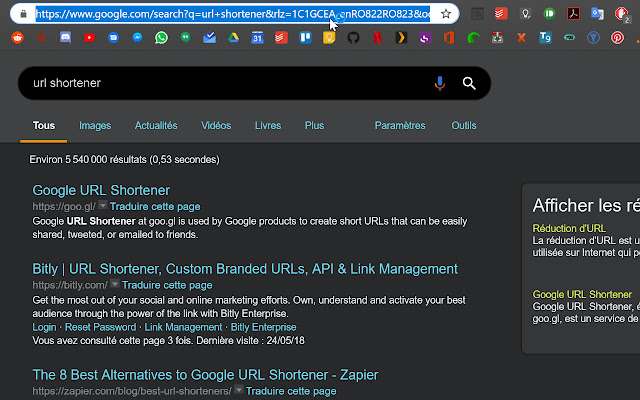Open the Facebook Messenger bookmark

point(138,38)
